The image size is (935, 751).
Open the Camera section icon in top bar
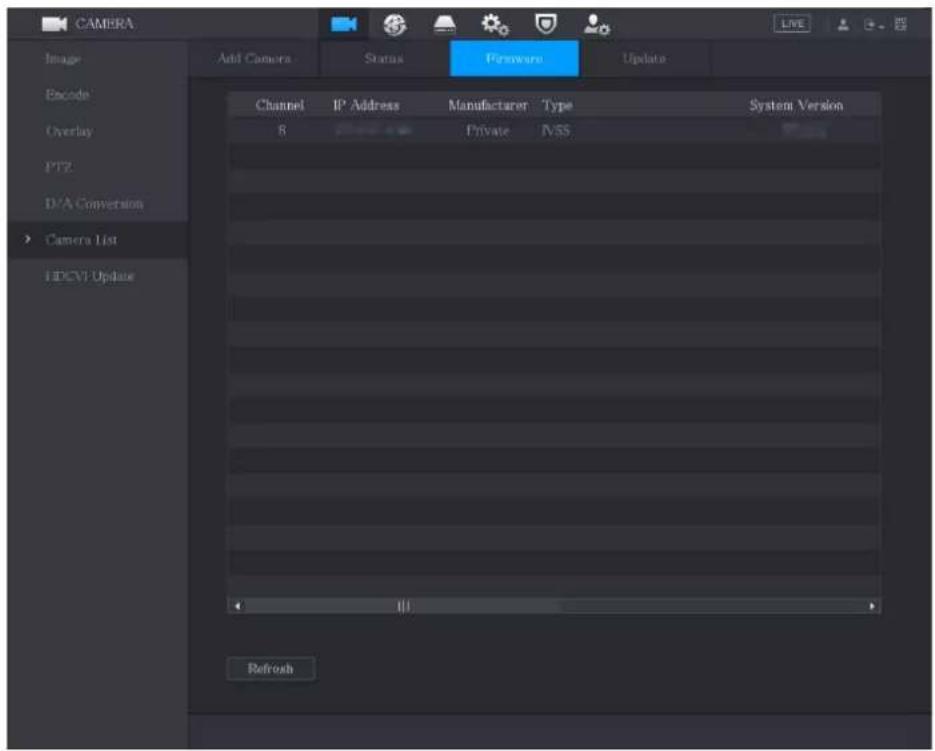(x=344, y=24)
